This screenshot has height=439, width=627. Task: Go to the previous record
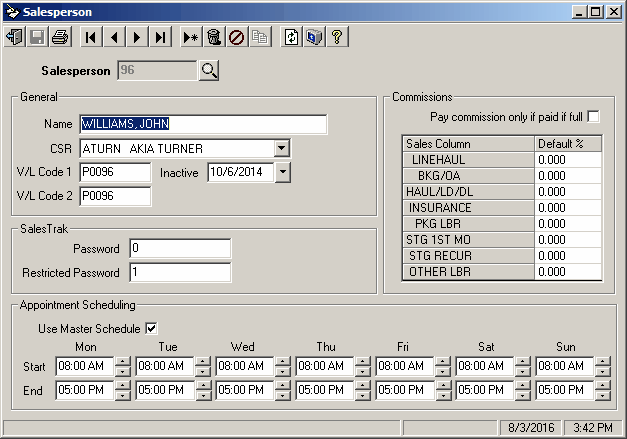tap(114, 38)
